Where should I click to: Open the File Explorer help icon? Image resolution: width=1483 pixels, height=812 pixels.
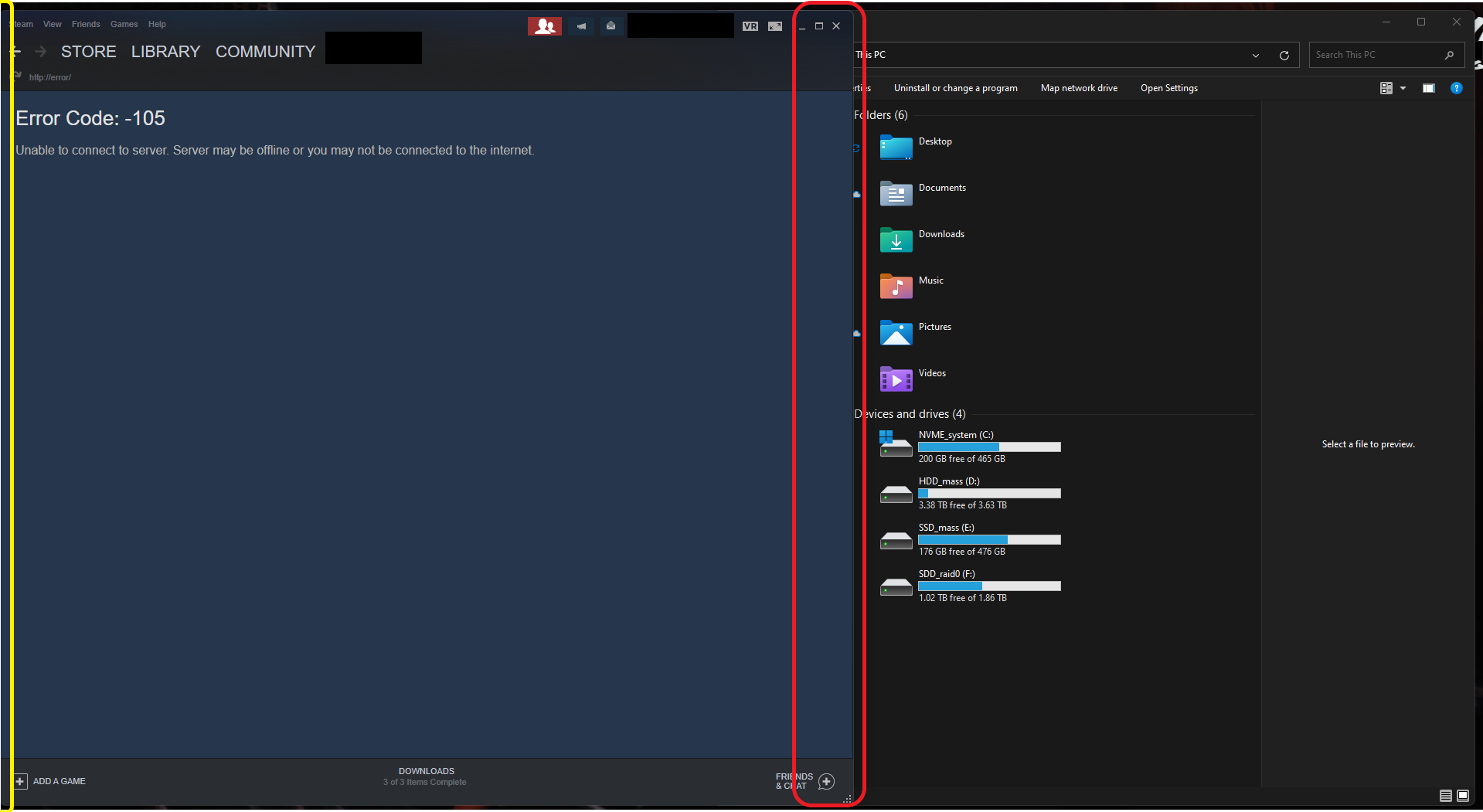coord(1457,88)
